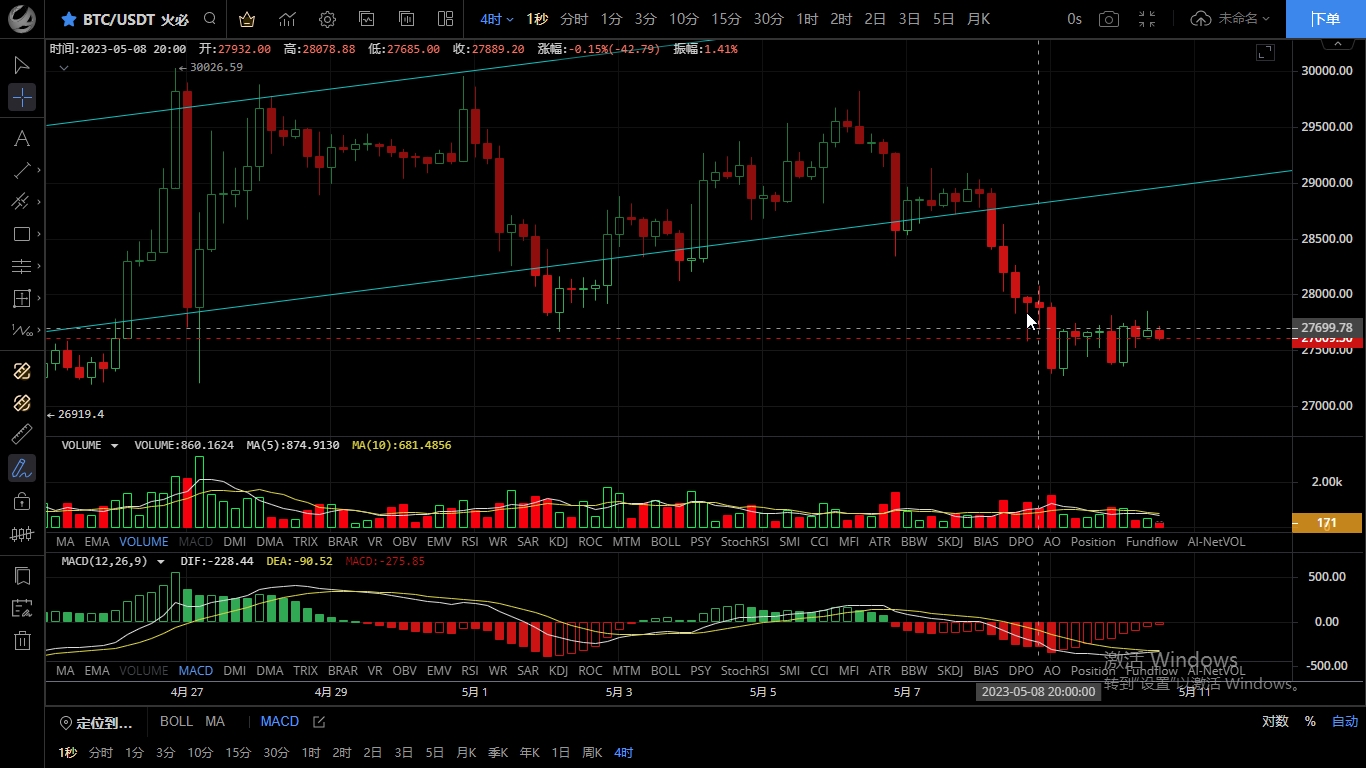
Task: Click the trash icon to delete drawings
Action: point(22,641)
